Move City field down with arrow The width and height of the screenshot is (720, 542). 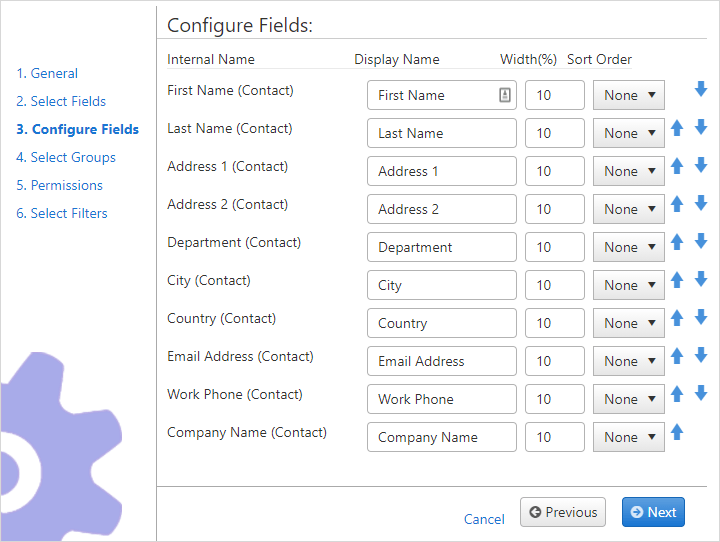pos(701,279)
